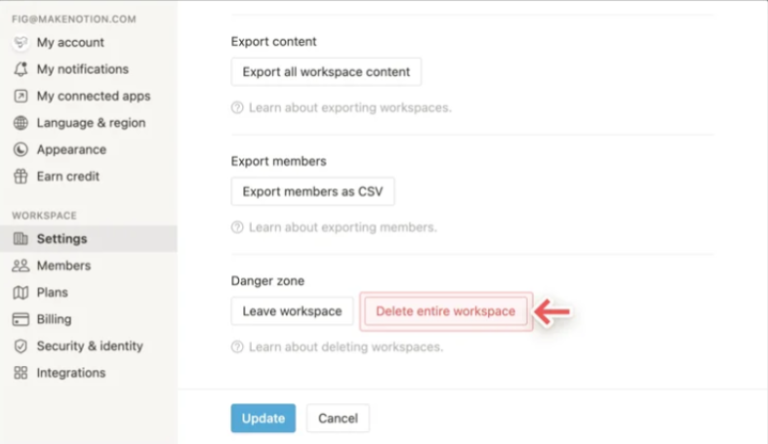Click Delete entire workspace button
Screen dimensions: 768x444
pyautogui.click(x=445, y=311)
